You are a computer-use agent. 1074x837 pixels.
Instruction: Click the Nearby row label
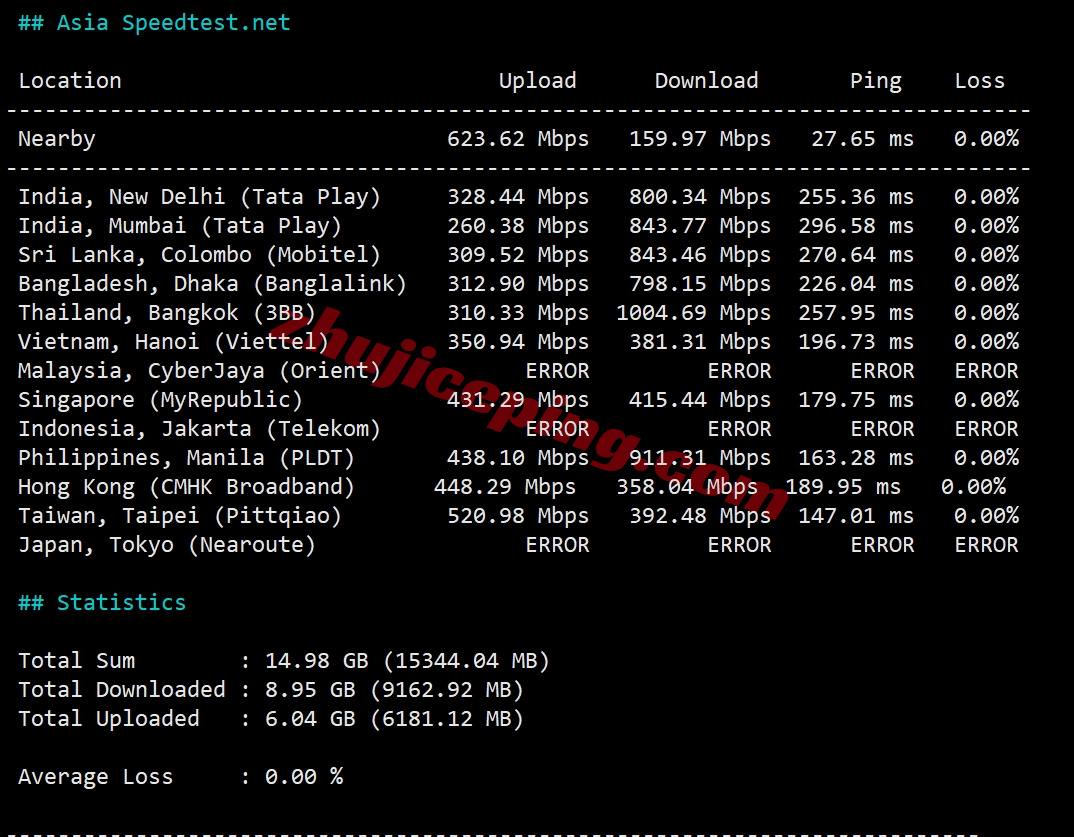pyautogui.click(x=57, y=139)
